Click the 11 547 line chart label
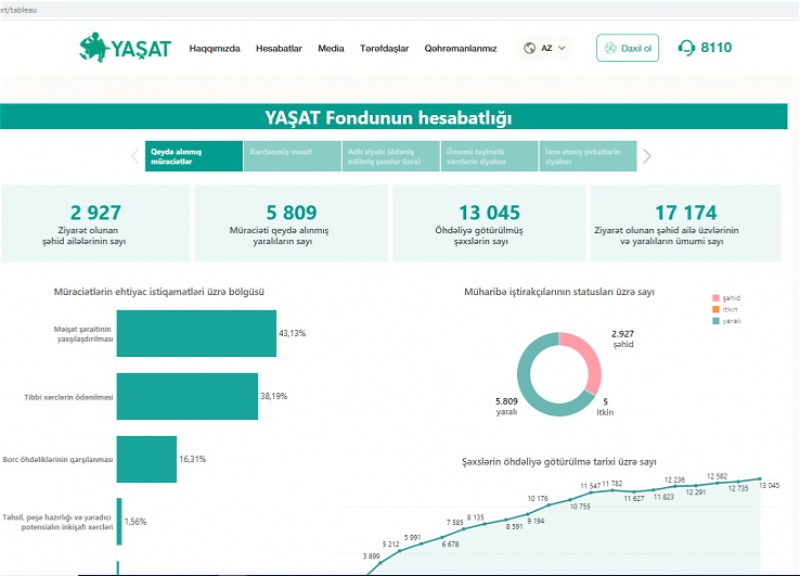 pos(590,486)
